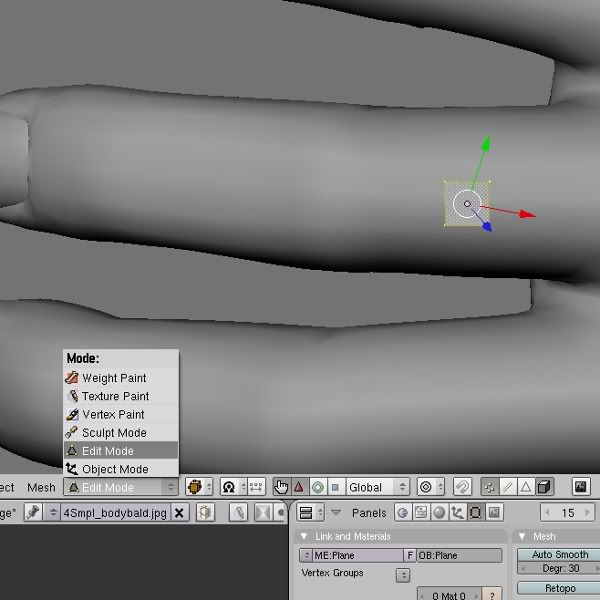The width and height of the screenshot is (600, 600).
Task: Open image browse dropdown beside 4Smpl_bodybald.jpg
Action: (x=52, y=512)
